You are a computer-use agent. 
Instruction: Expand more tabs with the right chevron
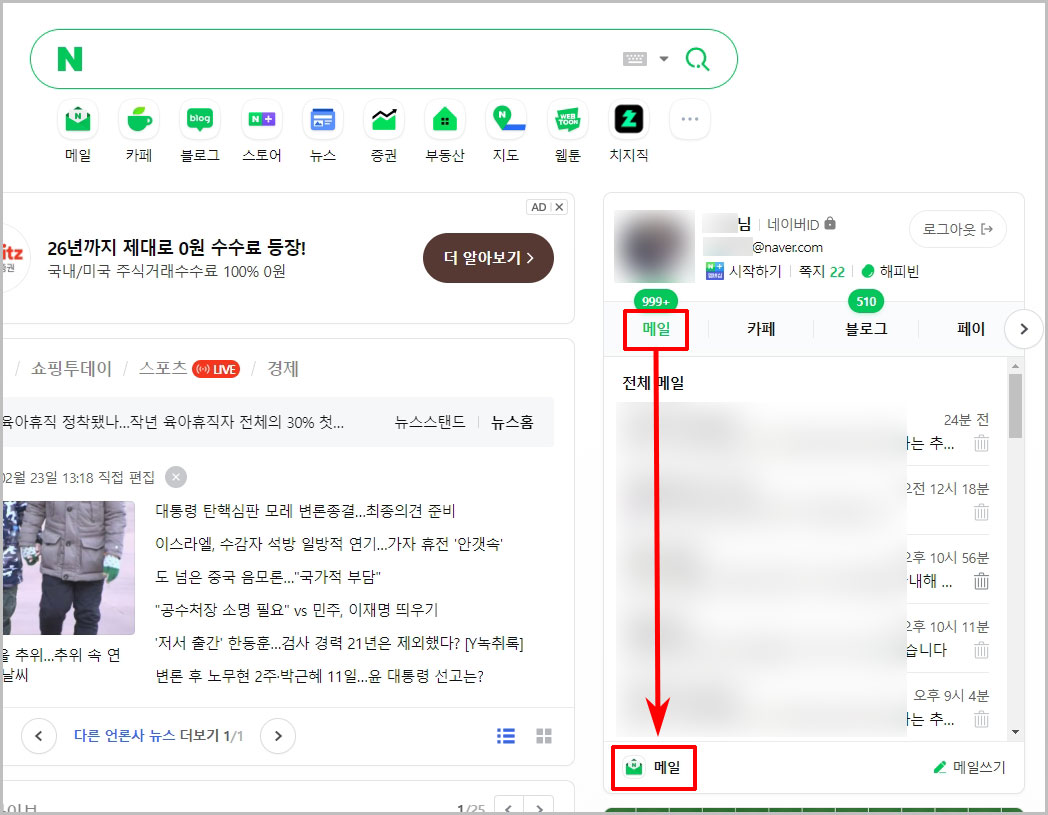coord(1023,328)
